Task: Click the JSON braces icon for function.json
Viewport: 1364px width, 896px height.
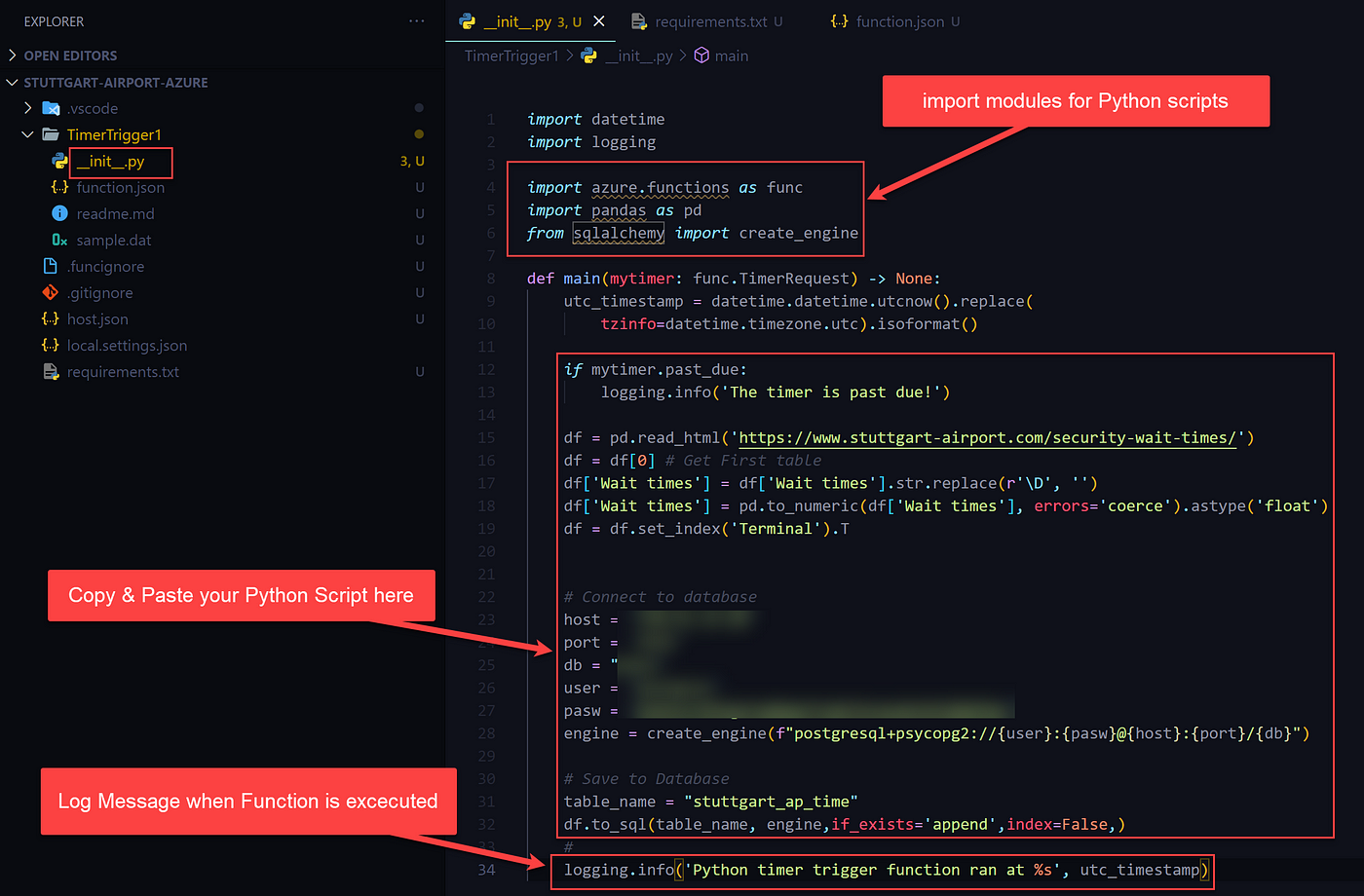Action: click(59, 187)
